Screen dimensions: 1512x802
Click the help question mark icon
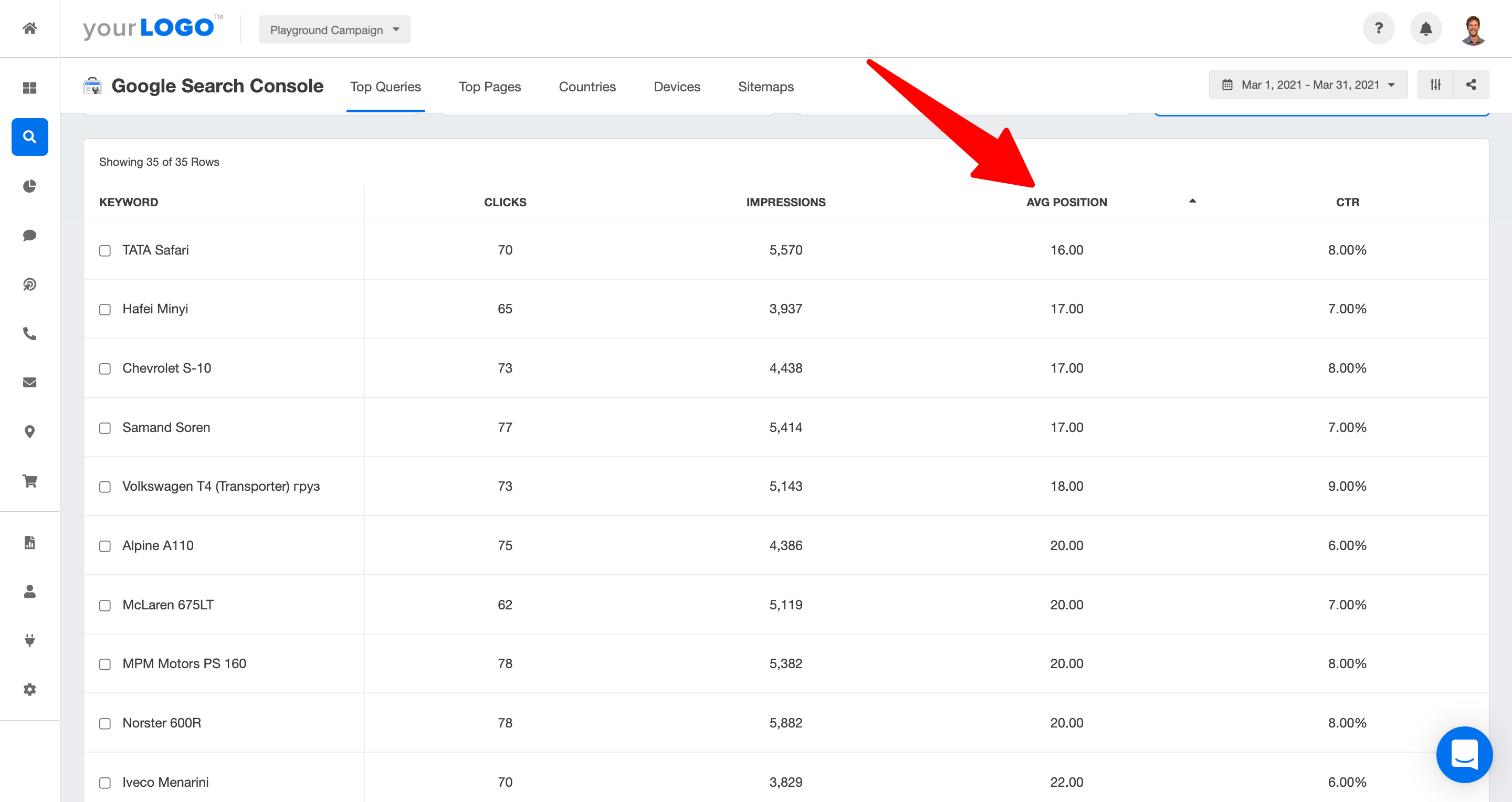pyautogui.click(x=1378, y=28)
